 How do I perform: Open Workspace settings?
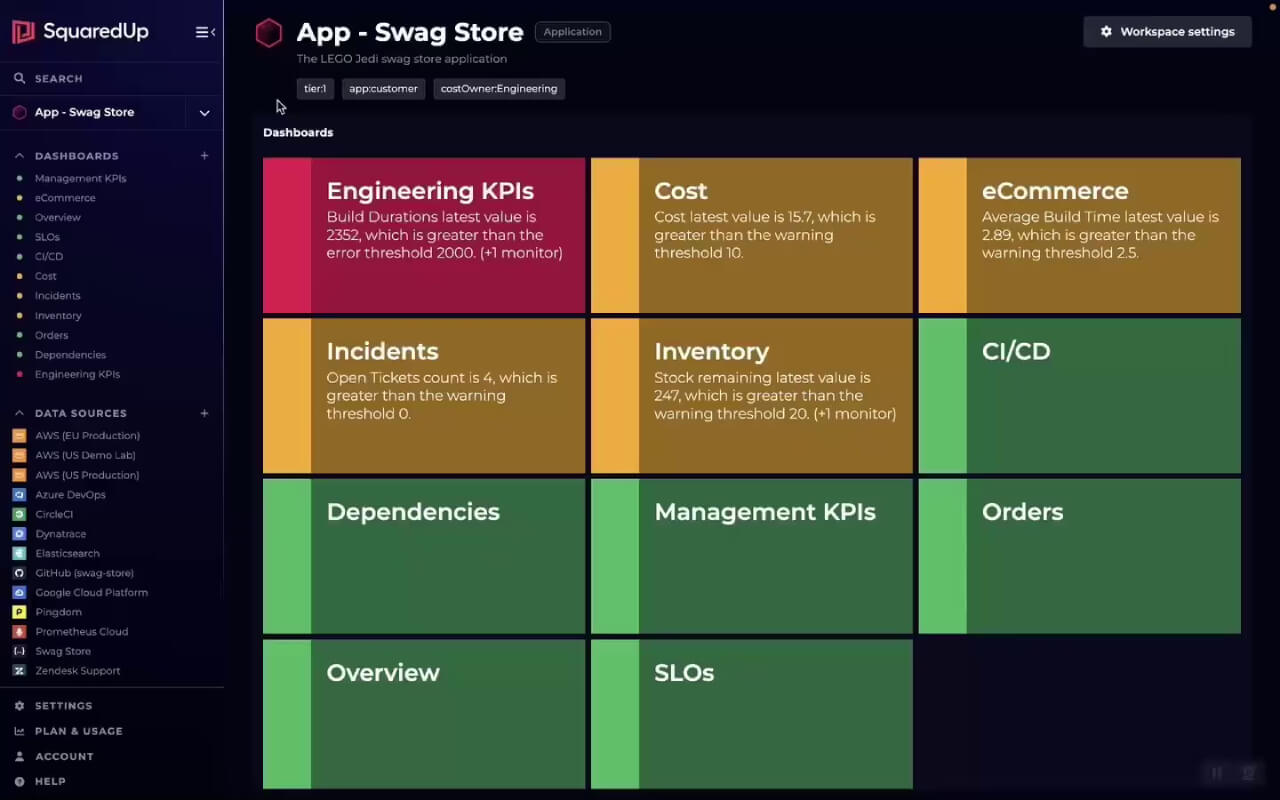tap(1167, 32)
